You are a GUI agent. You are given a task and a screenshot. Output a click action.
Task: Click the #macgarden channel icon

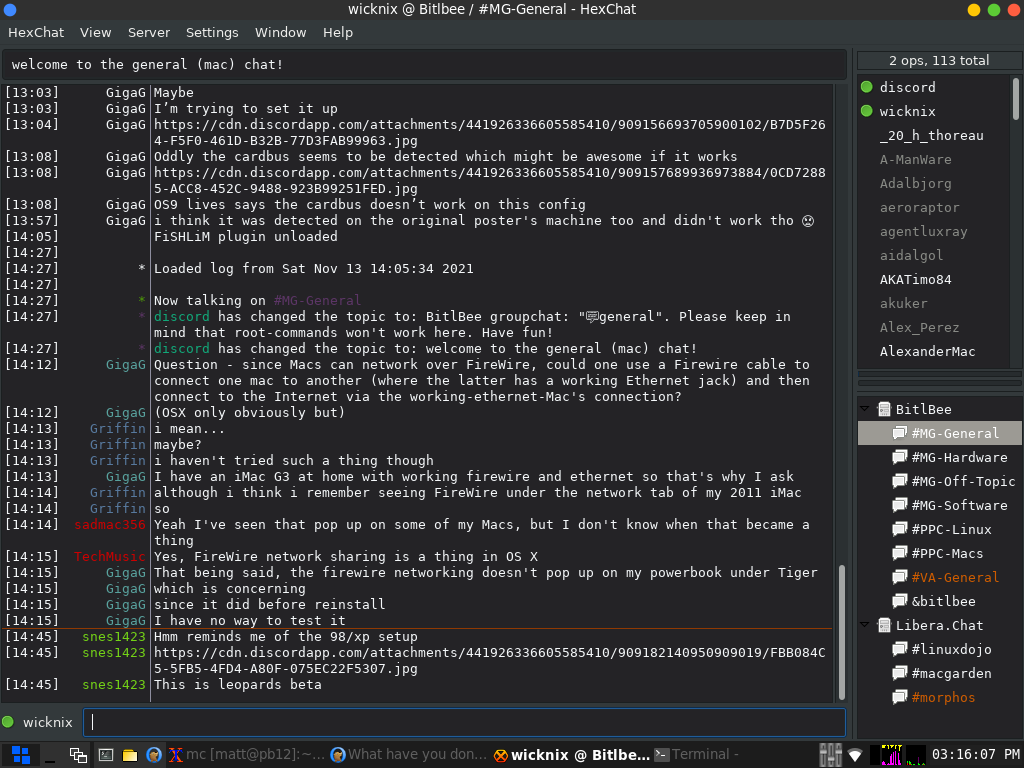pos(900,673)
